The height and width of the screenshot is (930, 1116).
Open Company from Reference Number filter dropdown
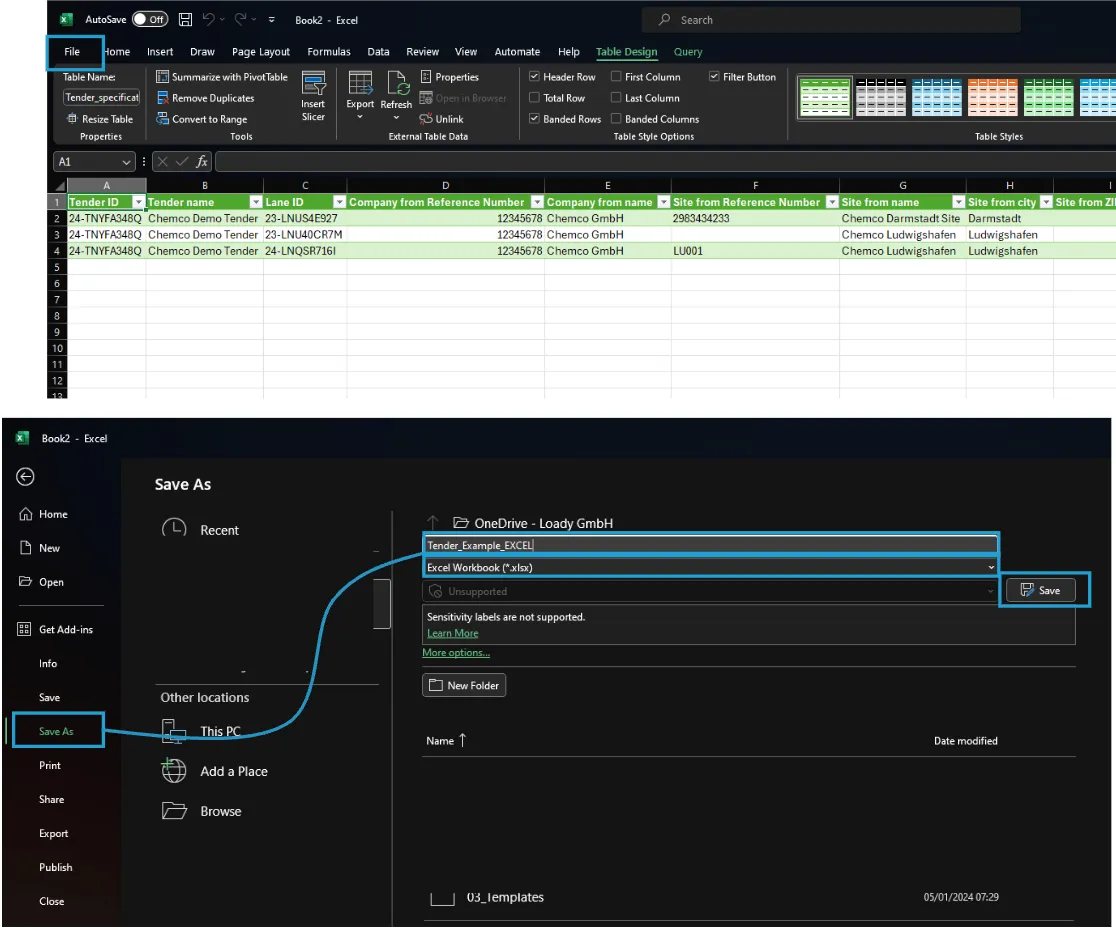click(x=537, y=202)
